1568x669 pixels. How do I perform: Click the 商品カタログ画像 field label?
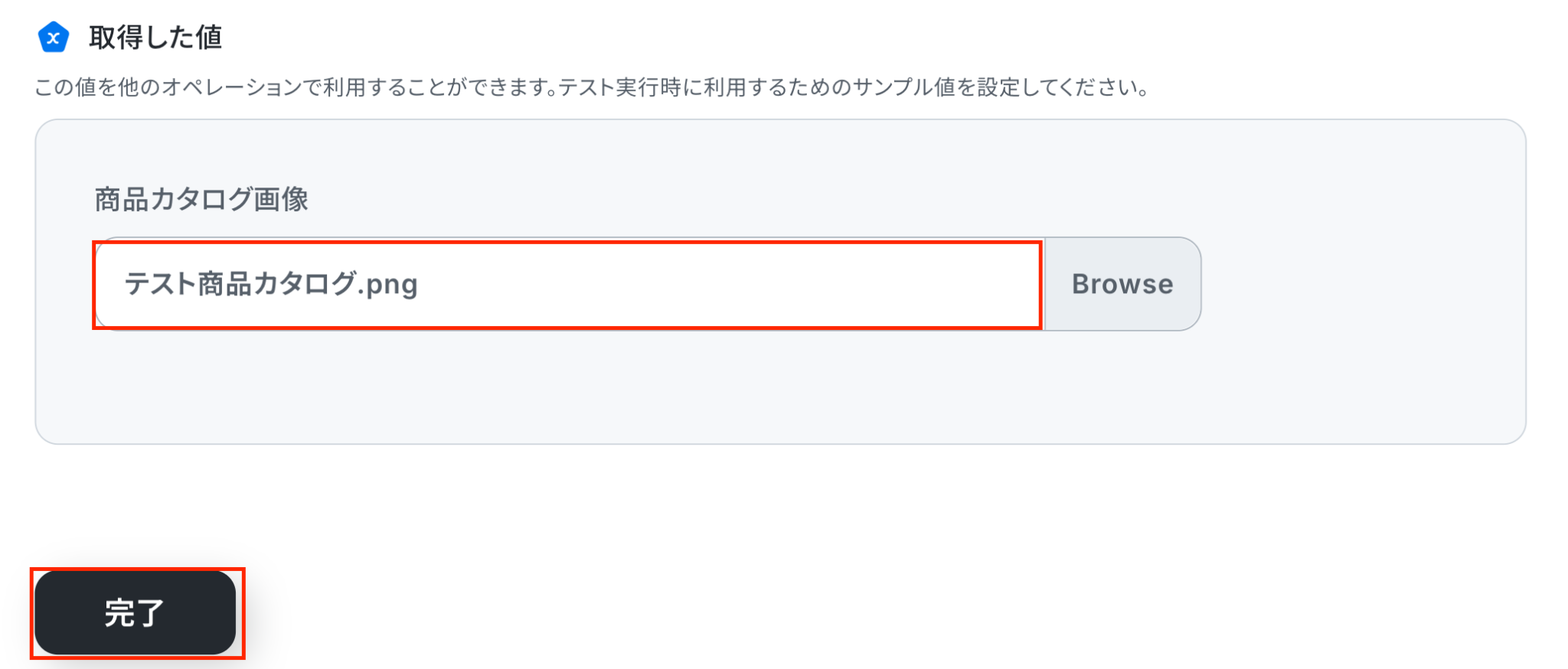point(201,200)
